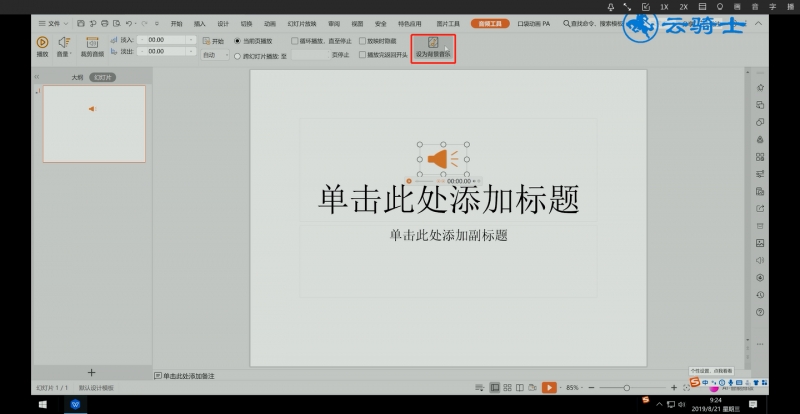Click the print icon in quick toolbar
Viewport: 800px width, 414px height.
(x=105, y=23)
